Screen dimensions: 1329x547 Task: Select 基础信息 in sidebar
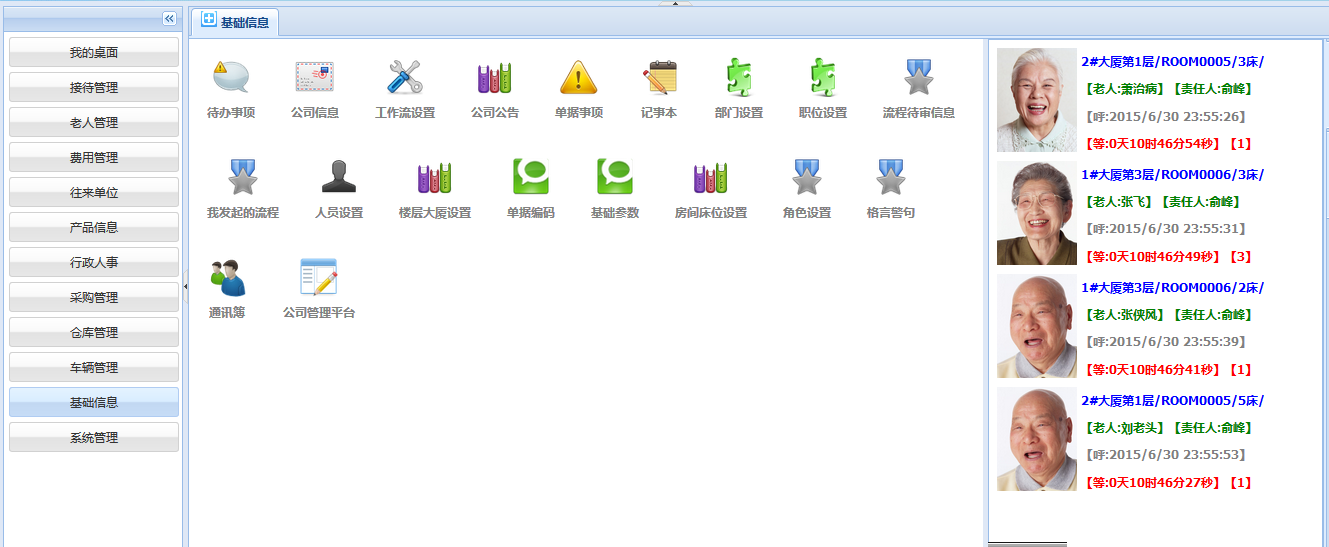[x=94, y=402]
